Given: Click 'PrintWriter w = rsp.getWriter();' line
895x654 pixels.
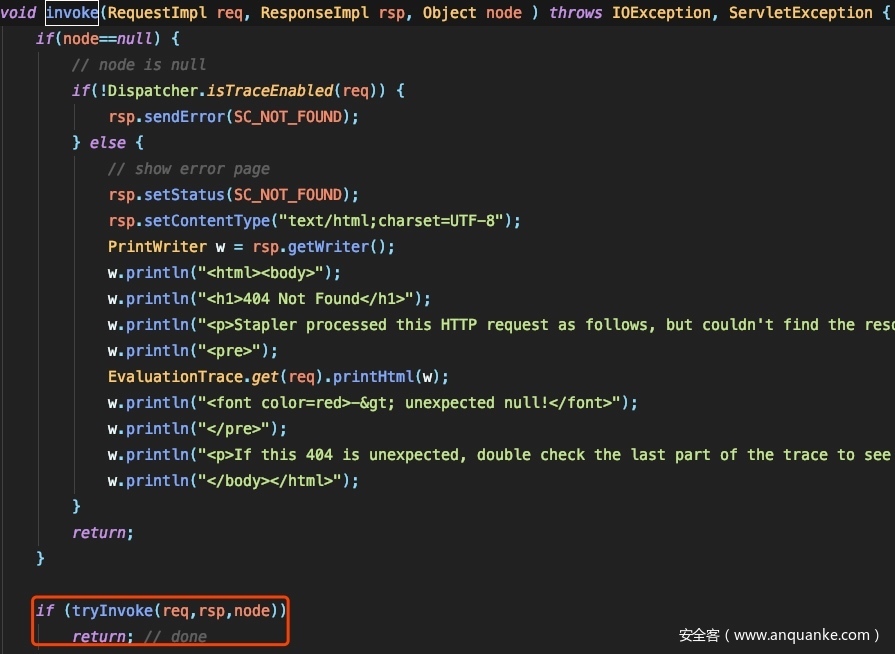Looking at the screenshot, I should tap(251, 247).
